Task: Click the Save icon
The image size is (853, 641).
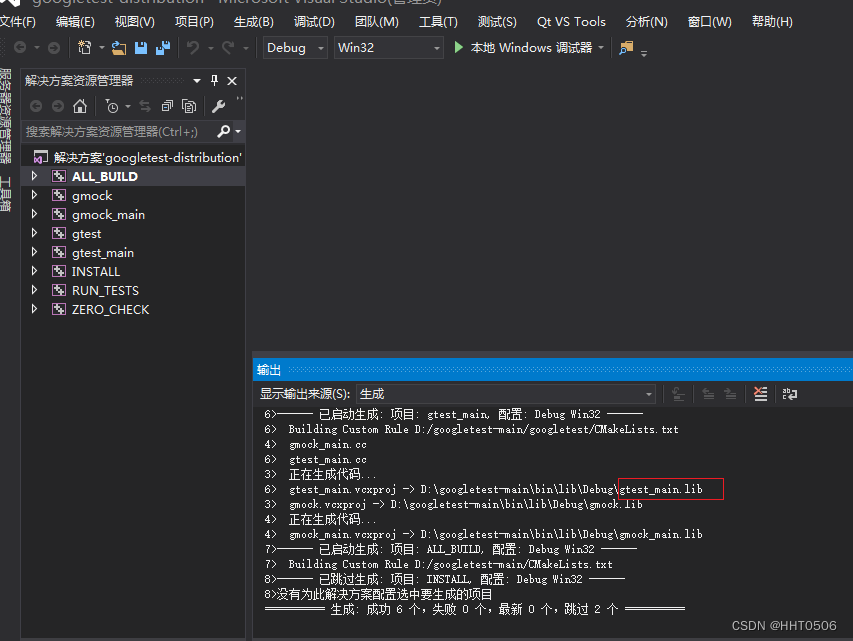Action: (x=141, y=48)
